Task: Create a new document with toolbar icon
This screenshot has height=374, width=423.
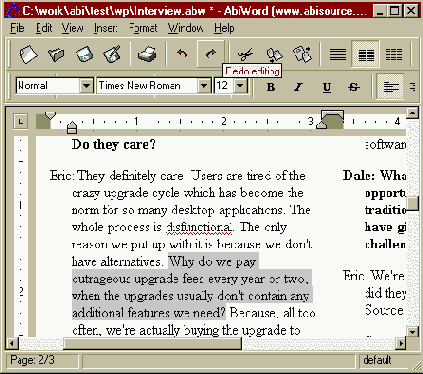Action: [x=28, y=54]
